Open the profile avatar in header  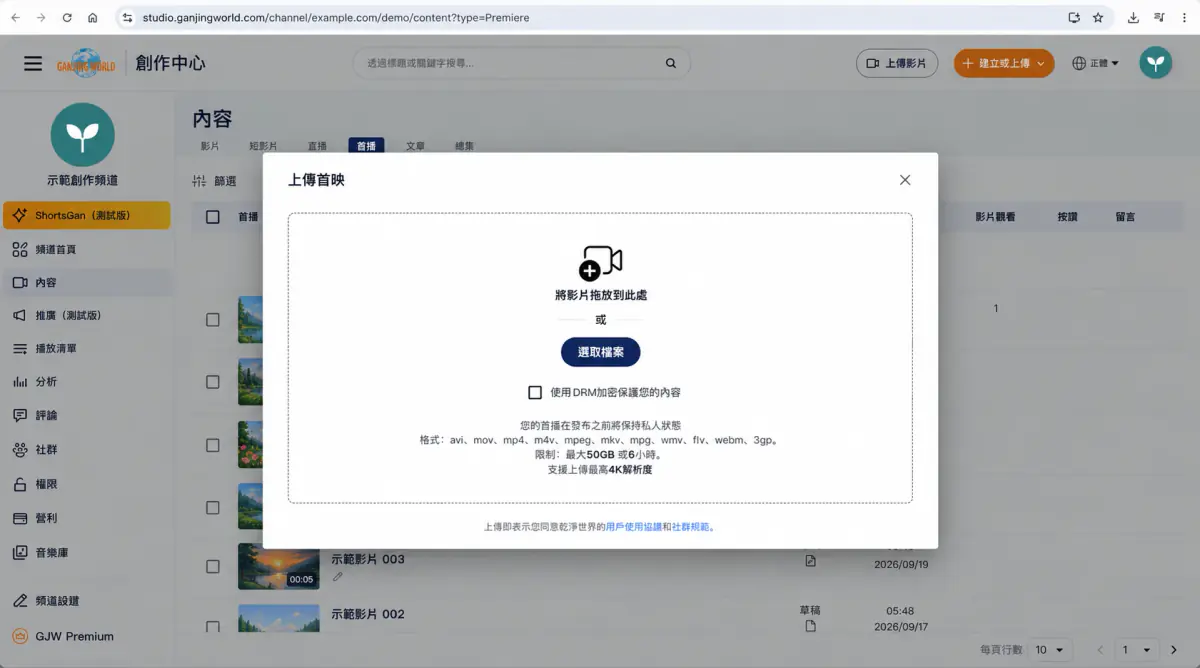coord(1155,63)
